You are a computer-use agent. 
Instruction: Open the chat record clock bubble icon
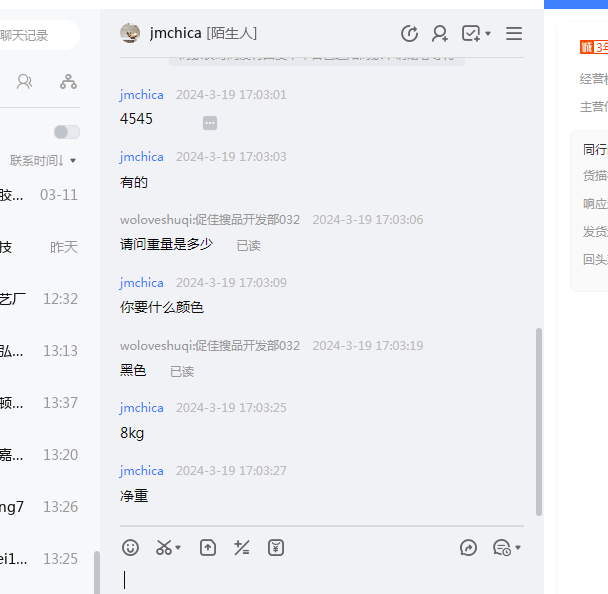[x=502, y=548]
